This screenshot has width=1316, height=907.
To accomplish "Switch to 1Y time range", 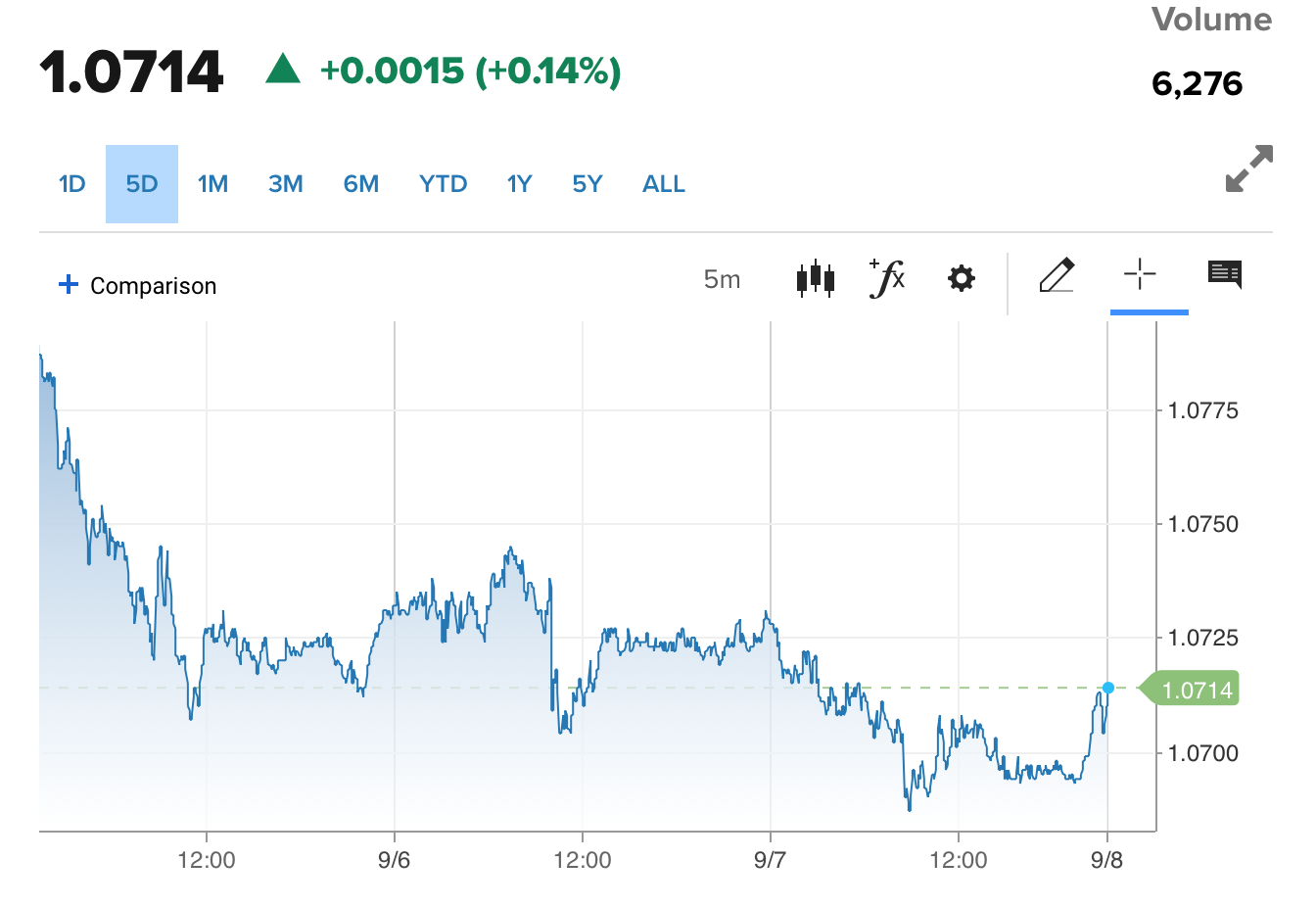I will coord(520,184).
